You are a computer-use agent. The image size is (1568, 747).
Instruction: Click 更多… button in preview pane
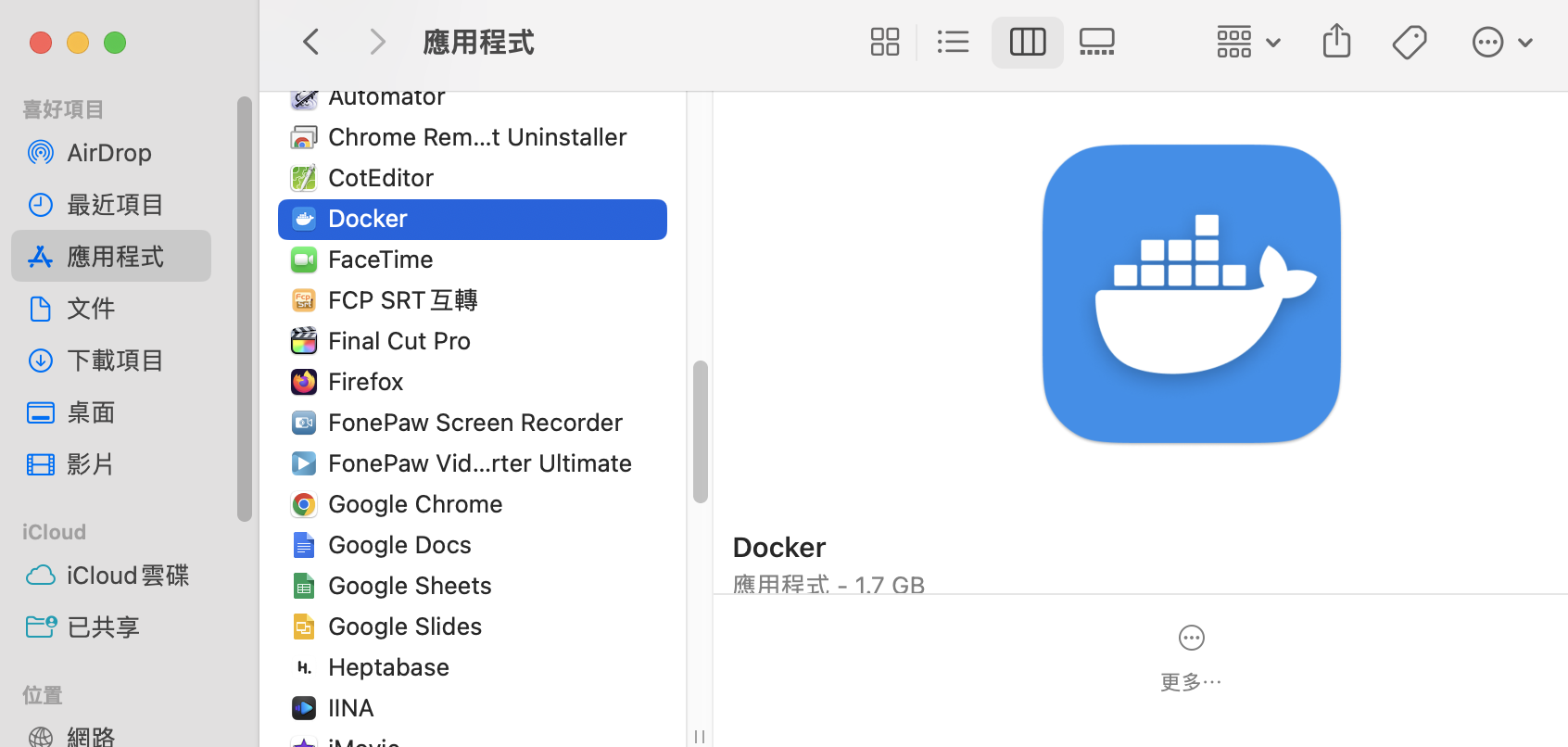(x=1191, y=657)
